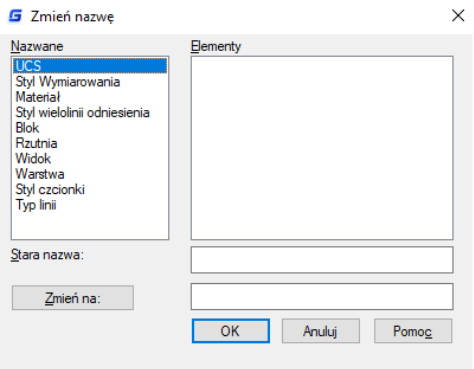
Task: Select UCS in the Nazwane list
Action: click(90, 66)
